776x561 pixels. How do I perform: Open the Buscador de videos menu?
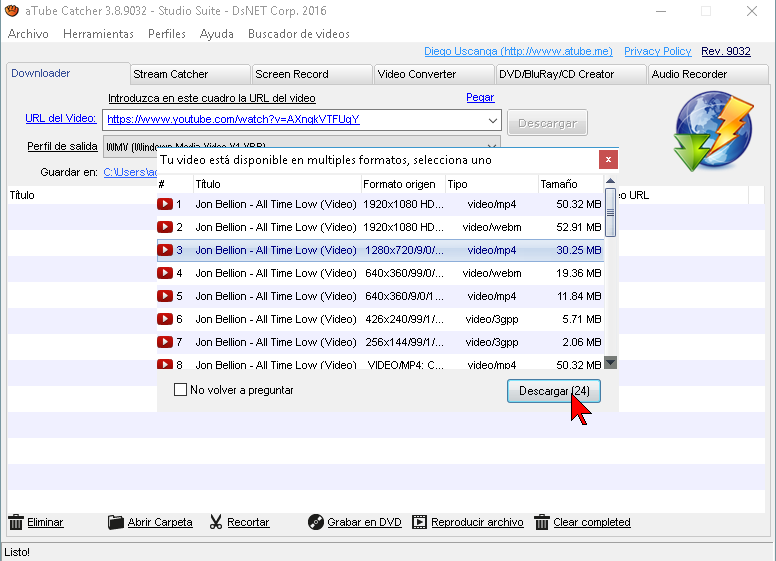click(x=299, y=34)
